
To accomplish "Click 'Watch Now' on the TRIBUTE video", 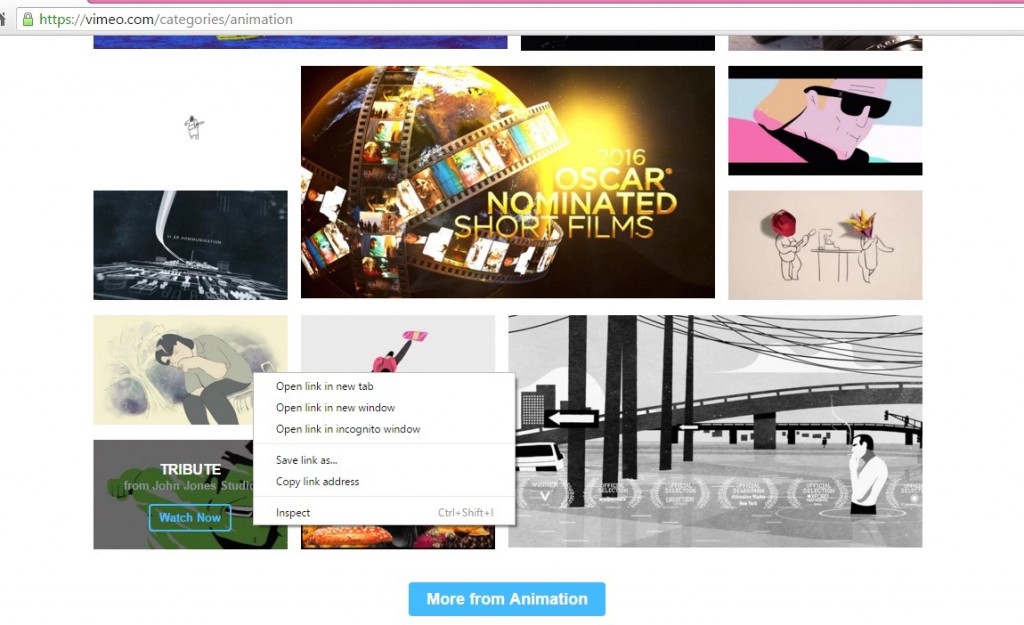I will (189, 518).
